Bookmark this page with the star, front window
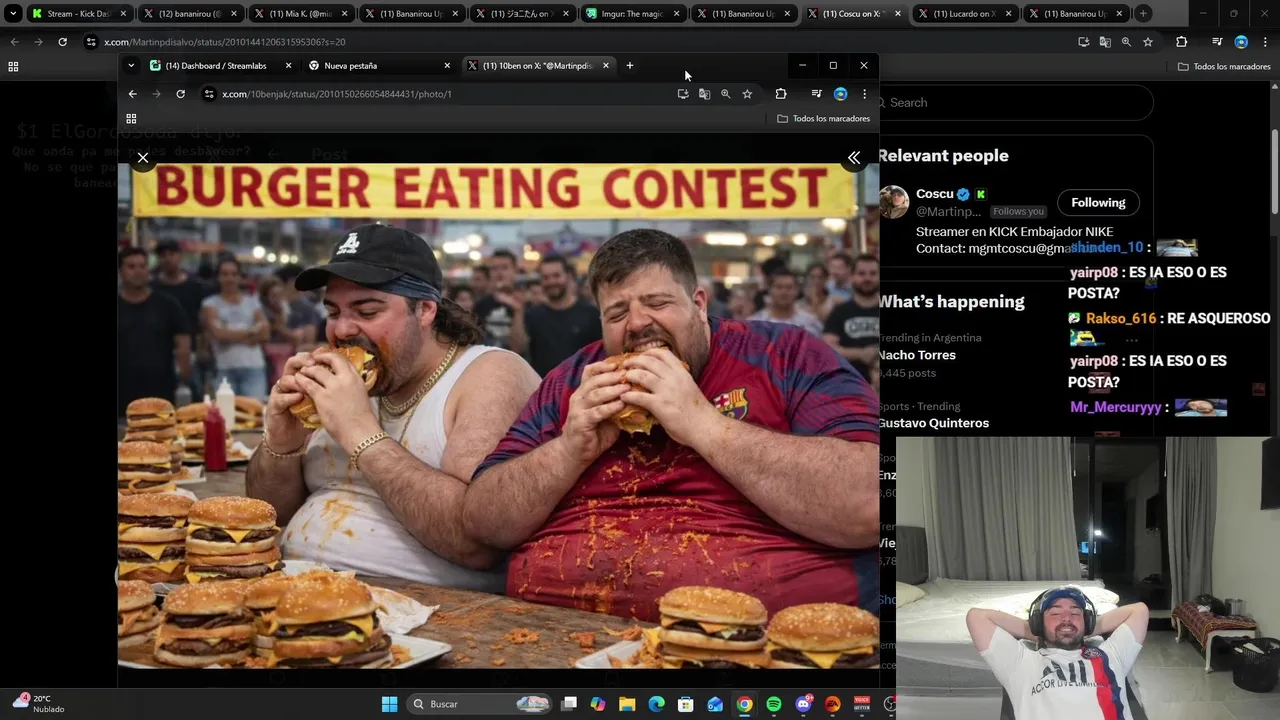Viewport: 1280px width, 720px height. [x=747, y=94]
